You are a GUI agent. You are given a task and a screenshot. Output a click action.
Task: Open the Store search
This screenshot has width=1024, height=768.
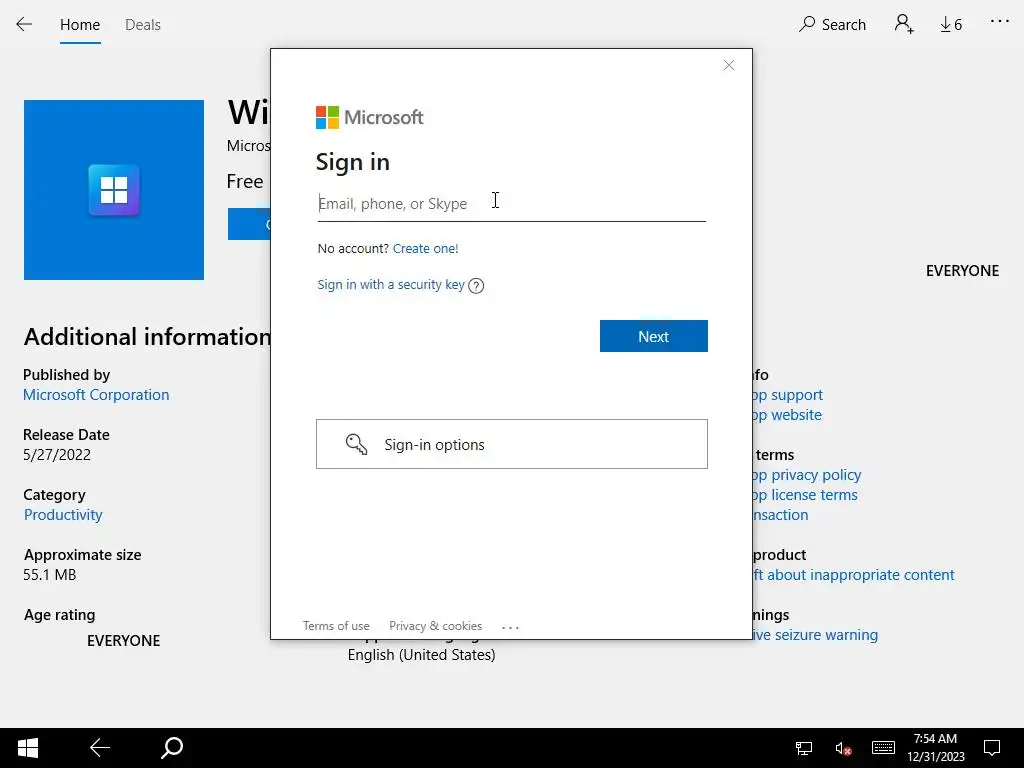tap(833, 25)
